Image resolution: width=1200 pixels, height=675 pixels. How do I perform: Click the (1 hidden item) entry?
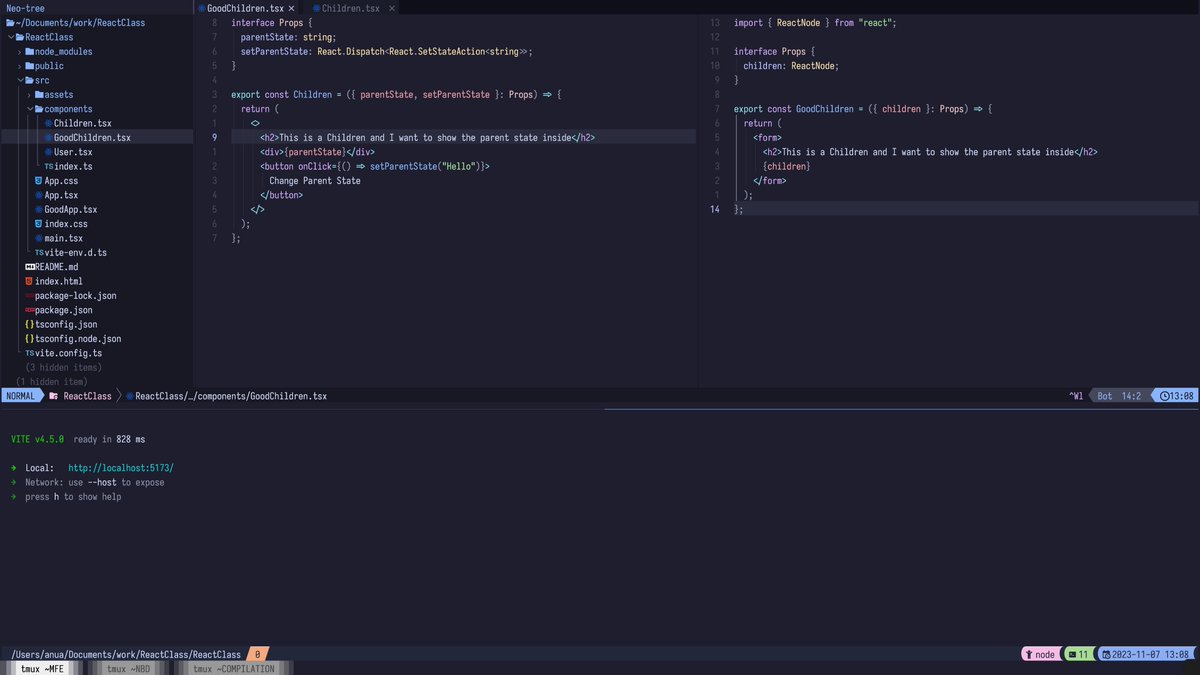point(52,382)
